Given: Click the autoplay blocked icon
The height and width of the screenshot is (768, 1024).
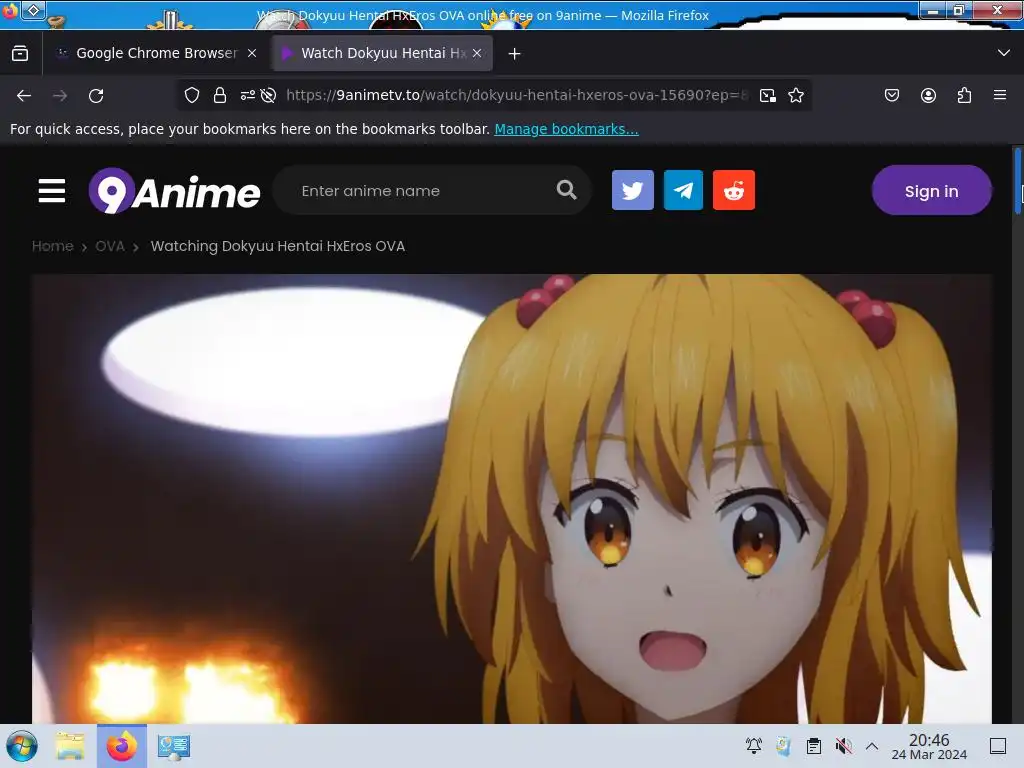Looking at the screenshot, I should (268, 95).
